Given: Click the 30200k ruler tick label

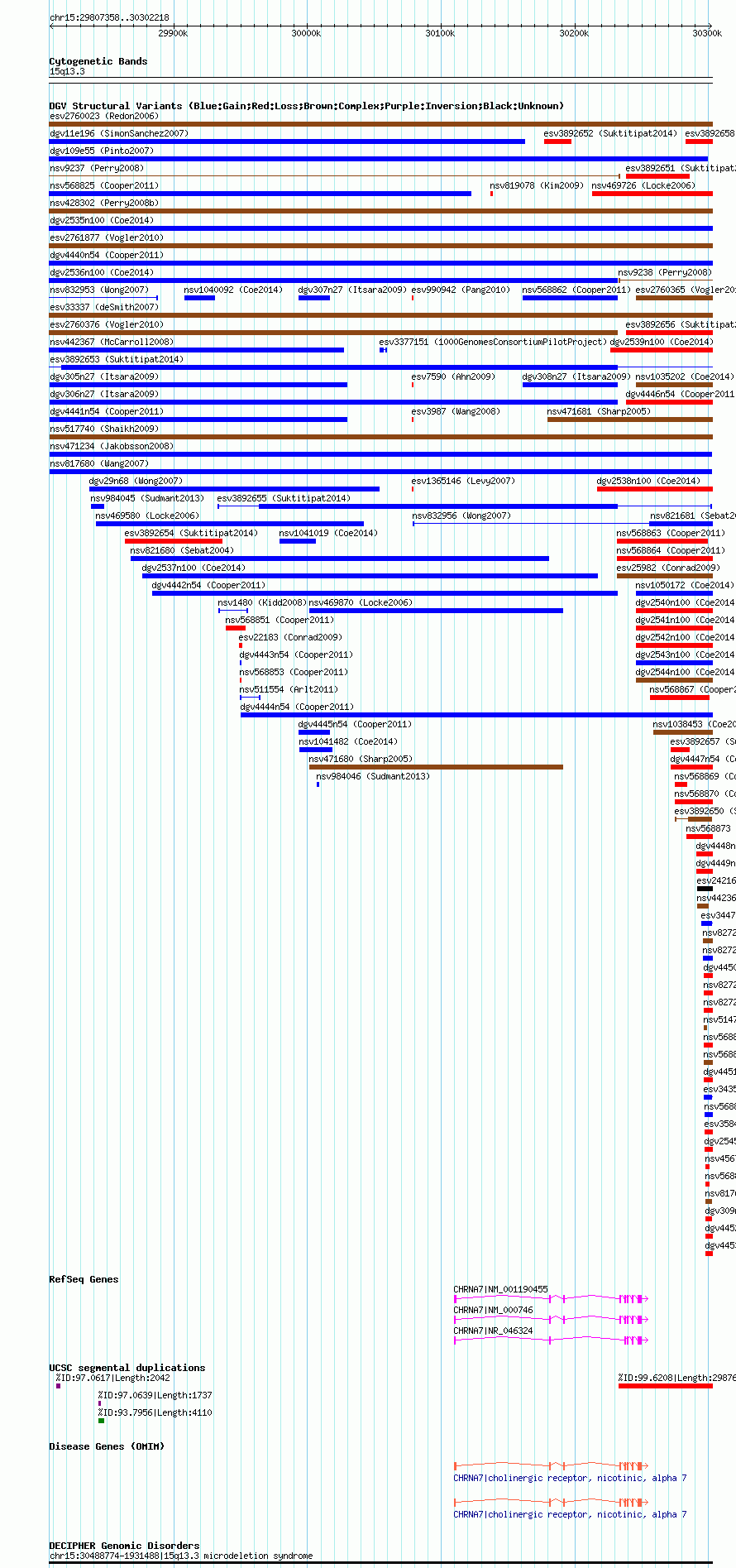Looking at the screenshot, I should (574, 33).
